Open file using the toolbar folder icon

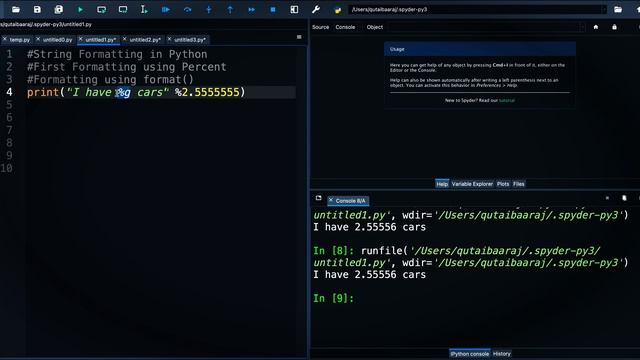pyautogui.click(x=16, y=9)
